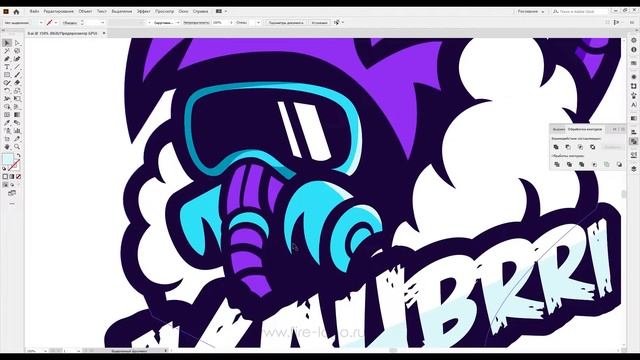Select the Blend tool
The height and width of the screenshot is (360, 640).
(17, 122)
